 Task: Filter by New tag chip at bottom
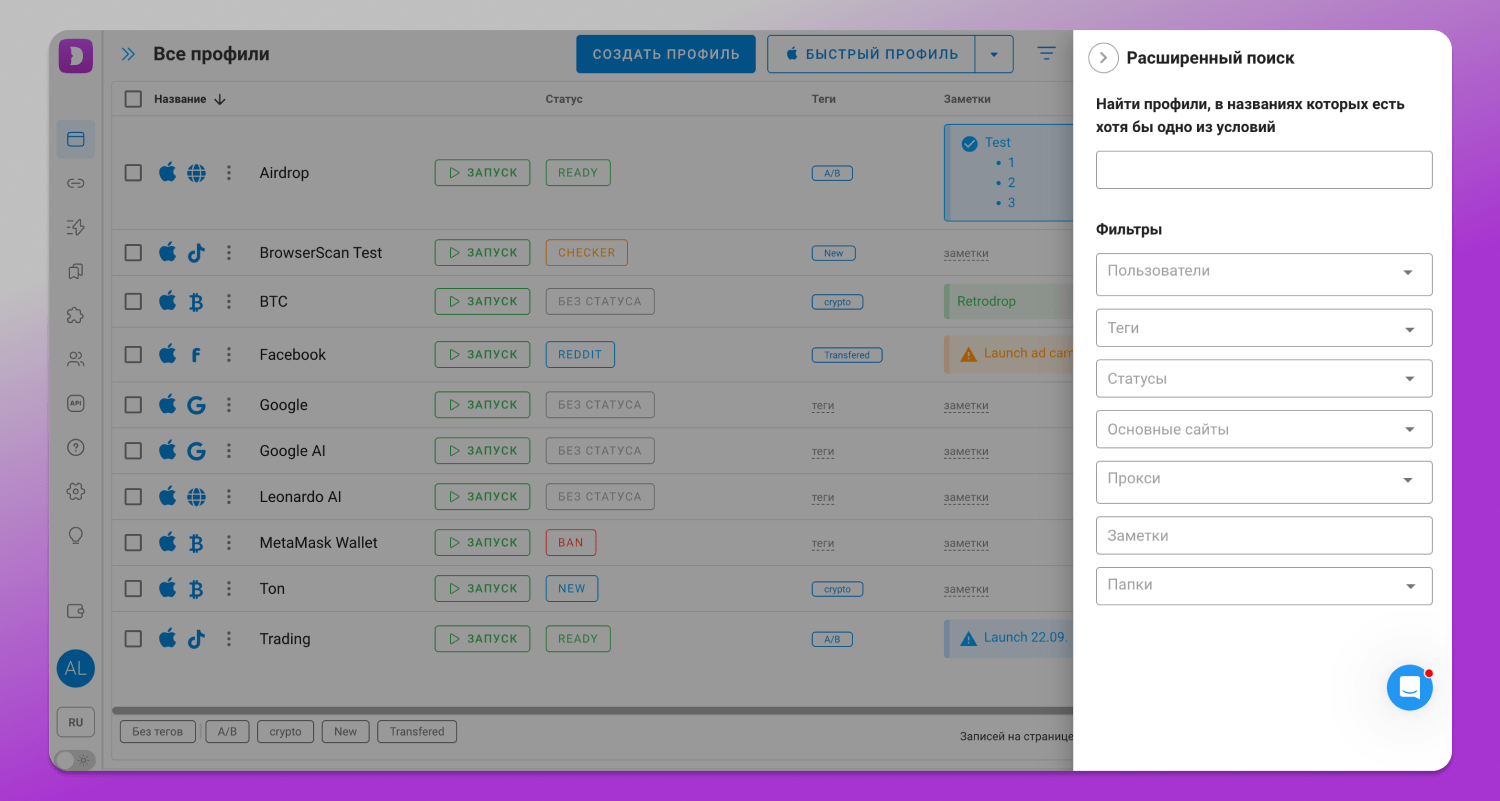point(345,732)
